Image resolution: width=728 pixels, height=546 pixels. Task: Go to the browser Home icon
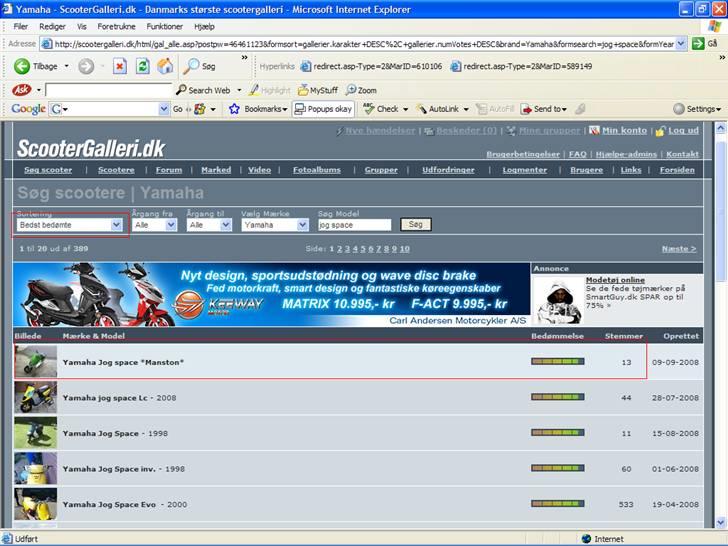coord(165,66)
